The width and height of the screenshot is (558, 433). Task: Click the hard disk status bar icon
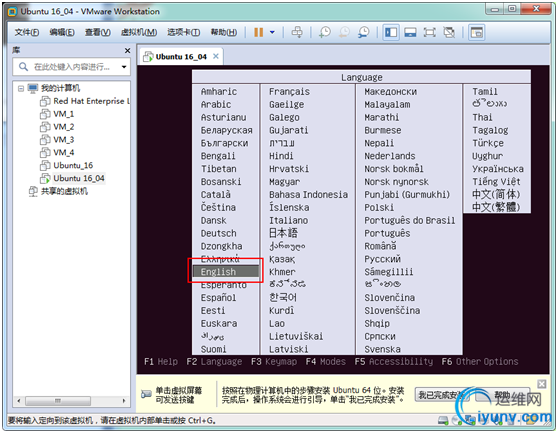click(443, 420)
